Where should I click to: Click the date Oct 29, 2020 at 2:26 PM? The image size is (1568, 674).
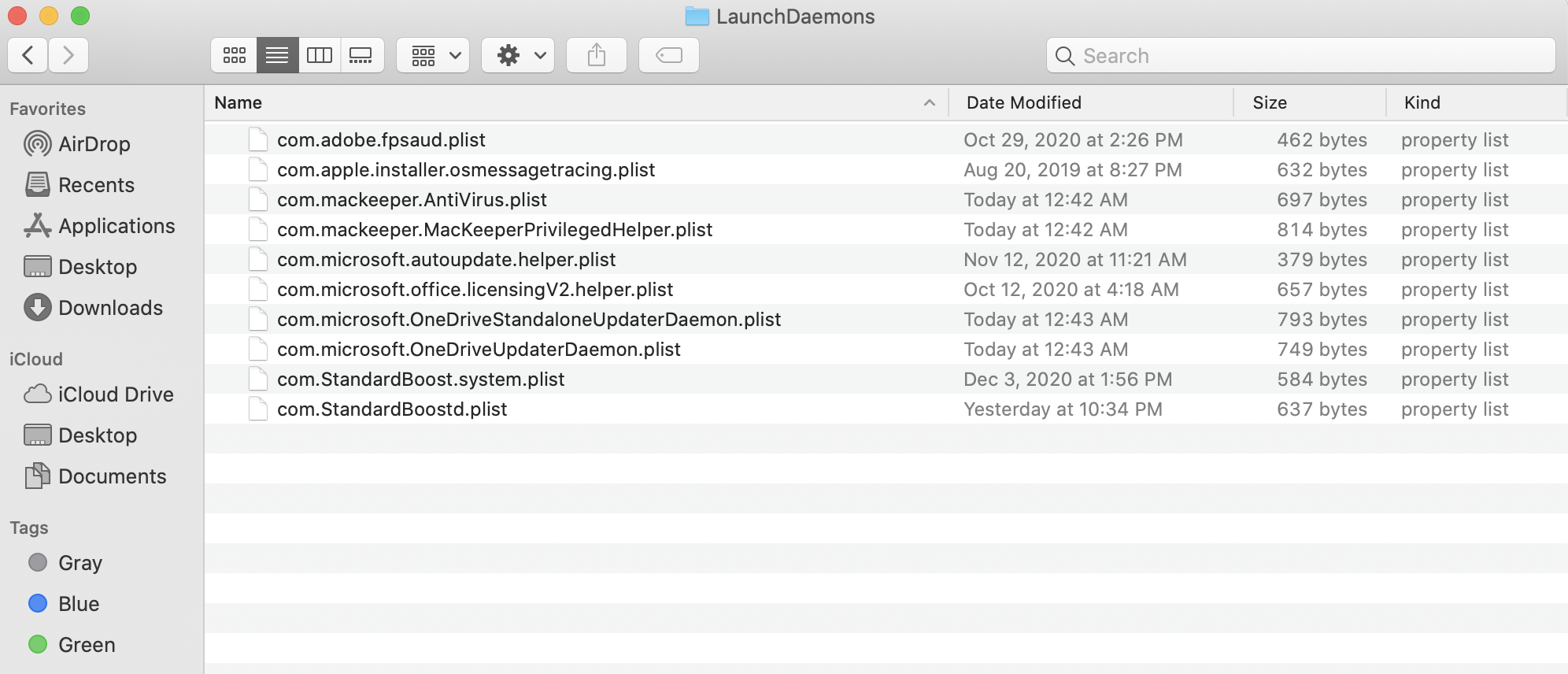pyautogui.click(x=1074, y=140)
